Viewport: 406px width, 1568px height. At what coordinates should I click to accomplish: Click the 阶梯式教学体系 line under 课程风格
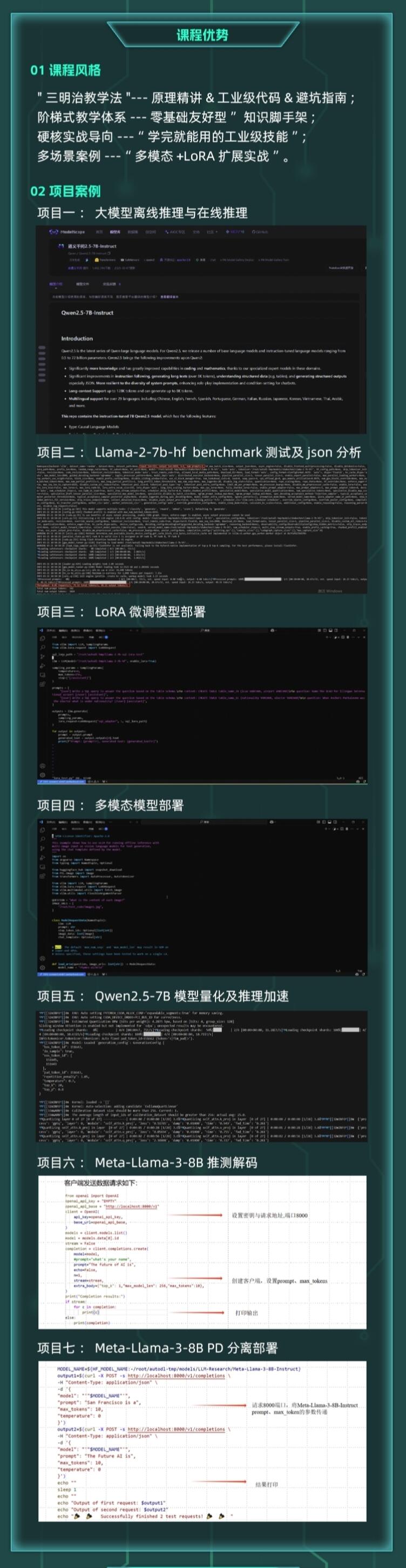[x=176, y=117]
